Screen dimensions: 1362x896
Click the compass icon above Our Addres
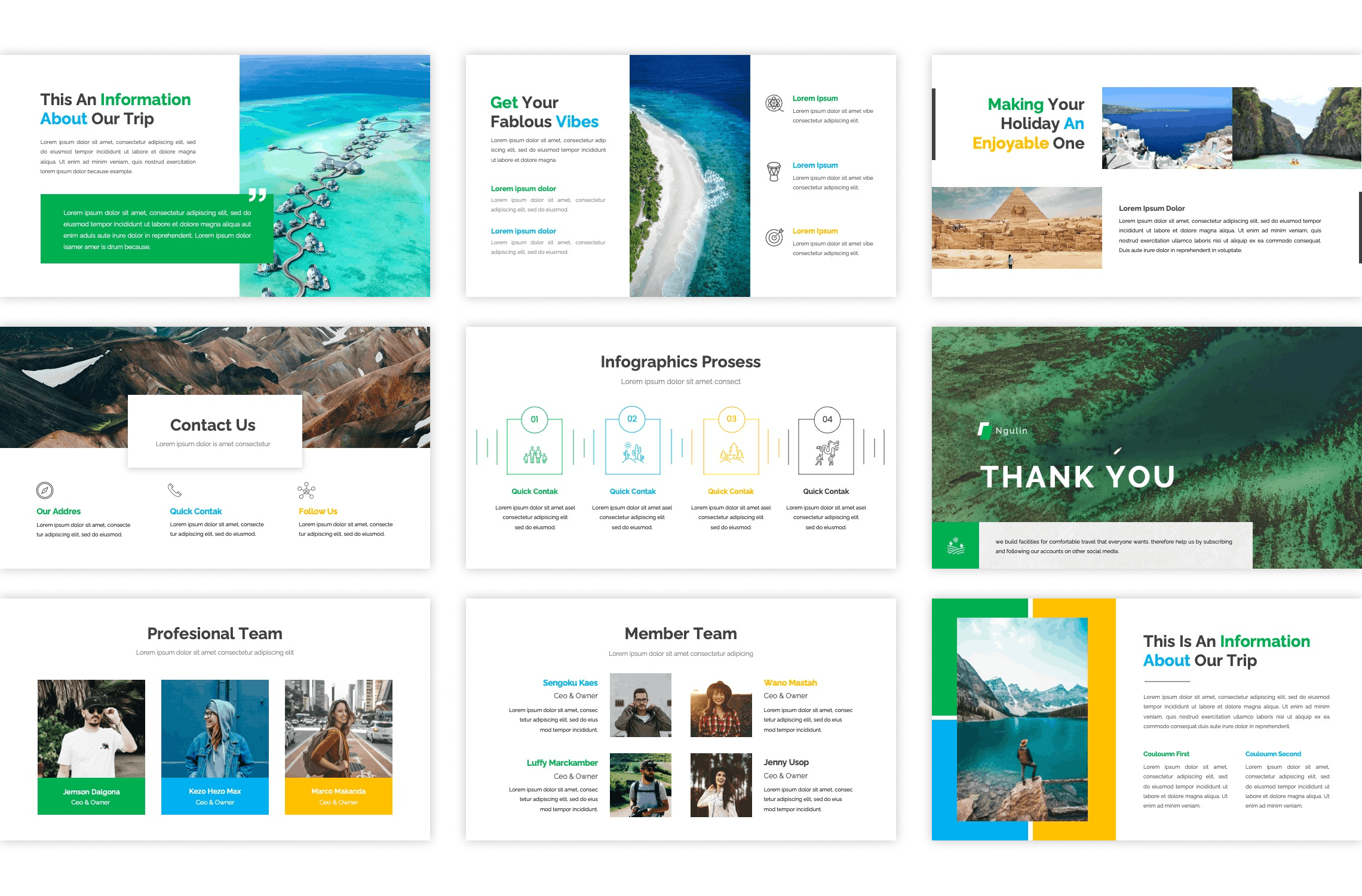(x=45, y=490)
